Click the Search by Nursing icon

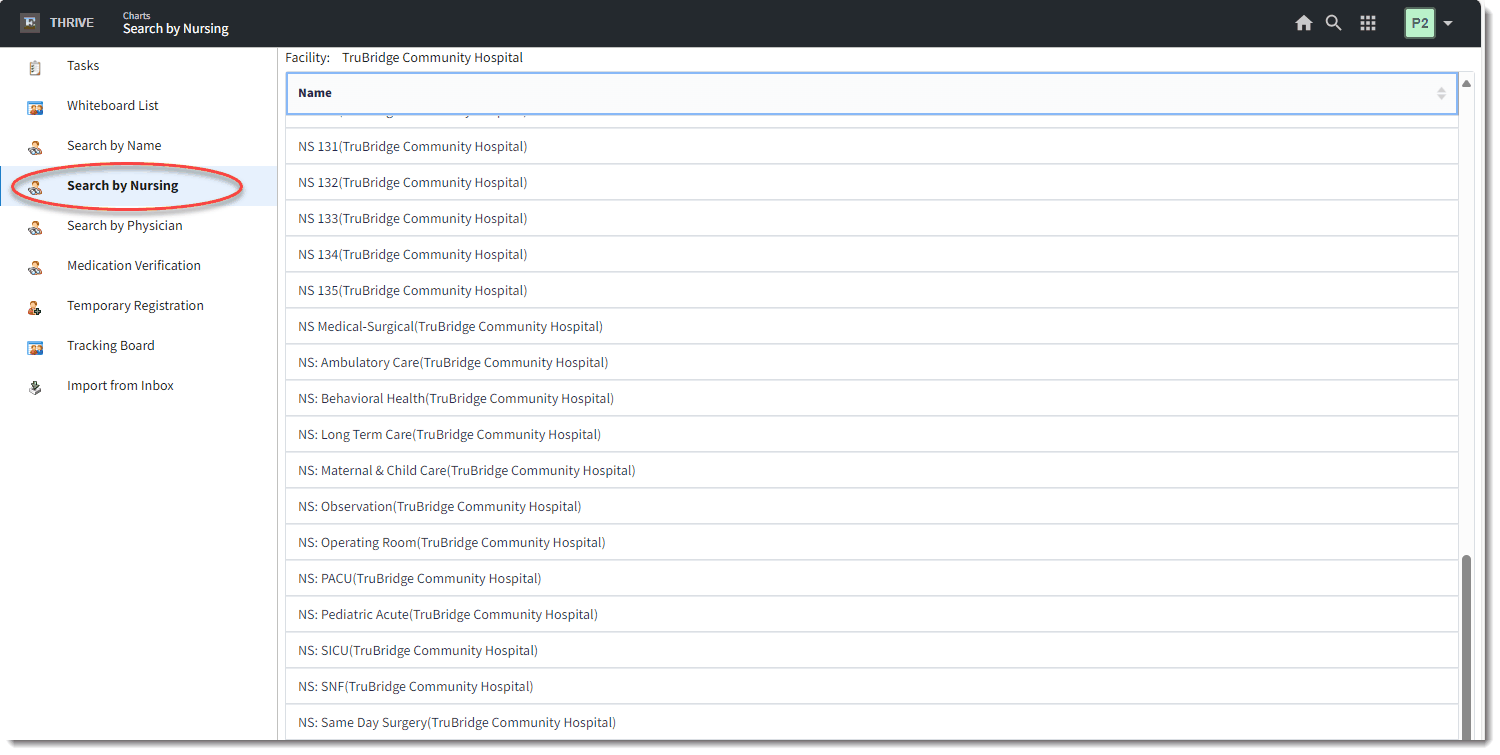coord(35,187)
